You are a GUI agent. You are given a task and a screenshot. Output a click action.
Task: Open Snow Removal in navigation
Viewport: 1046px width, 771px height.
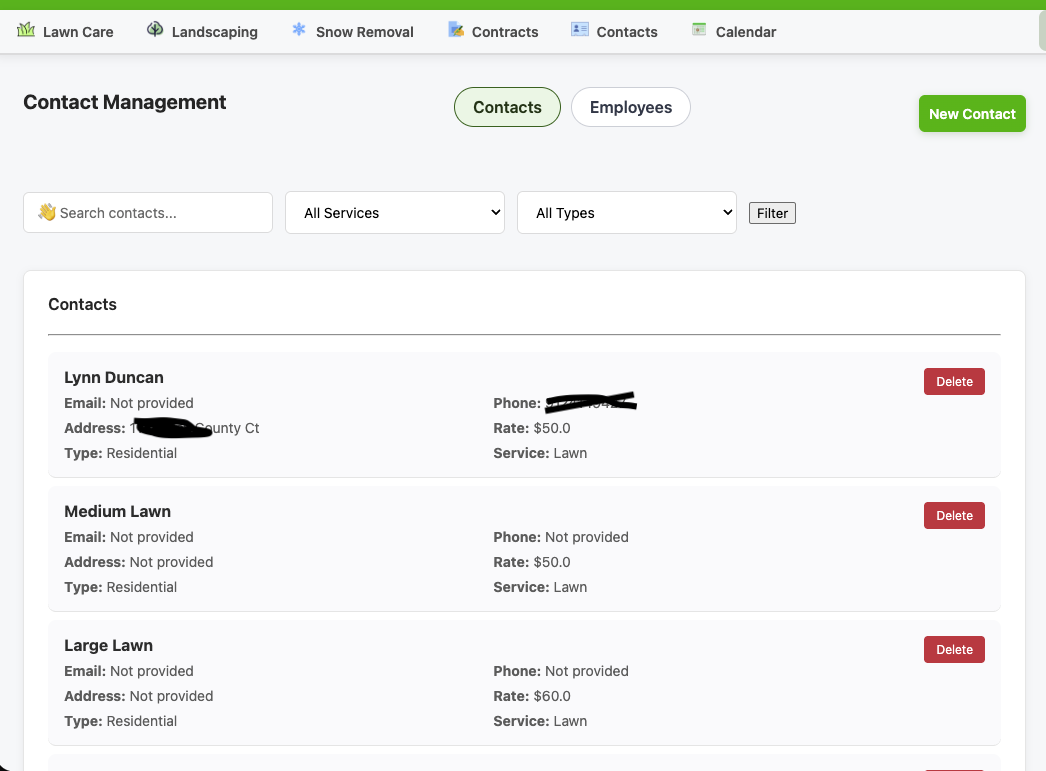coord(353,31)
